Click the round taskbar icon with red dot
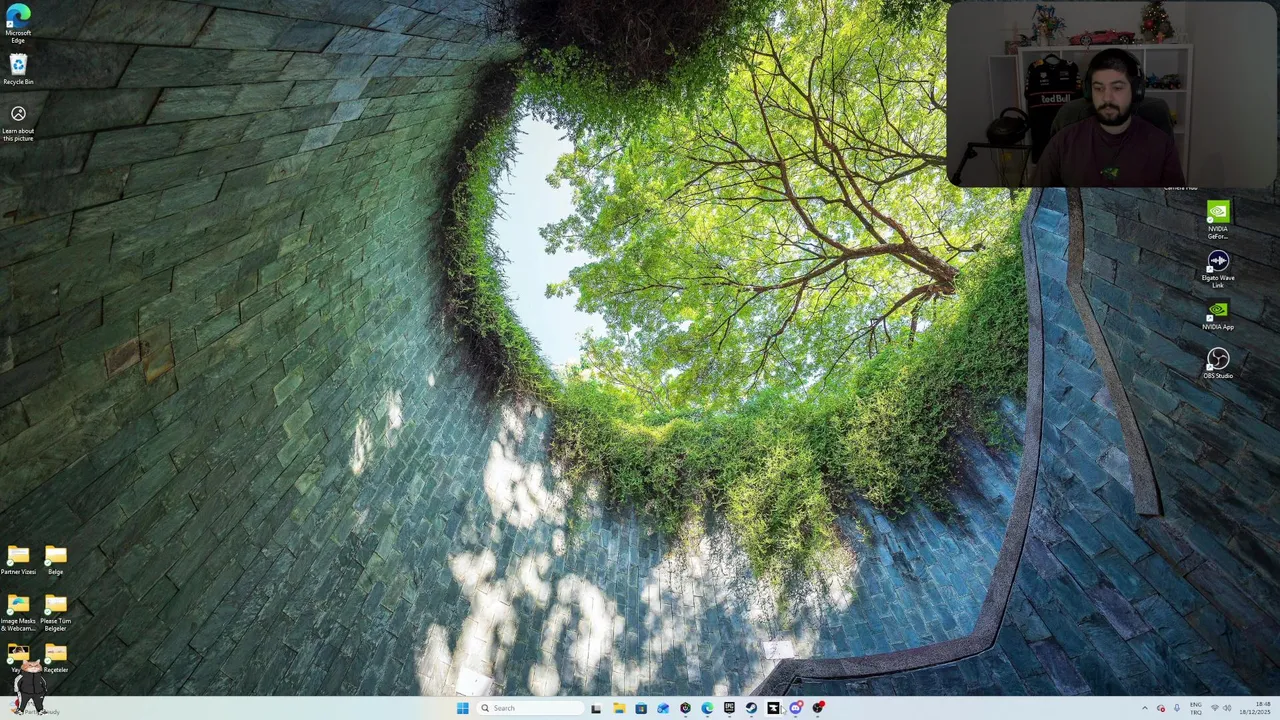Viewport: 1280px width, 720px height. (x=818, y=708)
